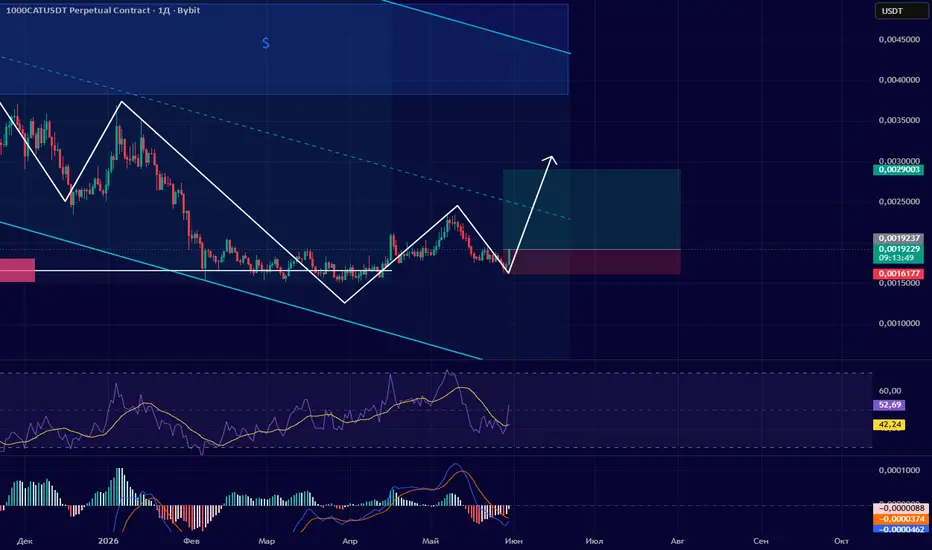Select the grey 0,0019237 price tag

coord(898,238)
